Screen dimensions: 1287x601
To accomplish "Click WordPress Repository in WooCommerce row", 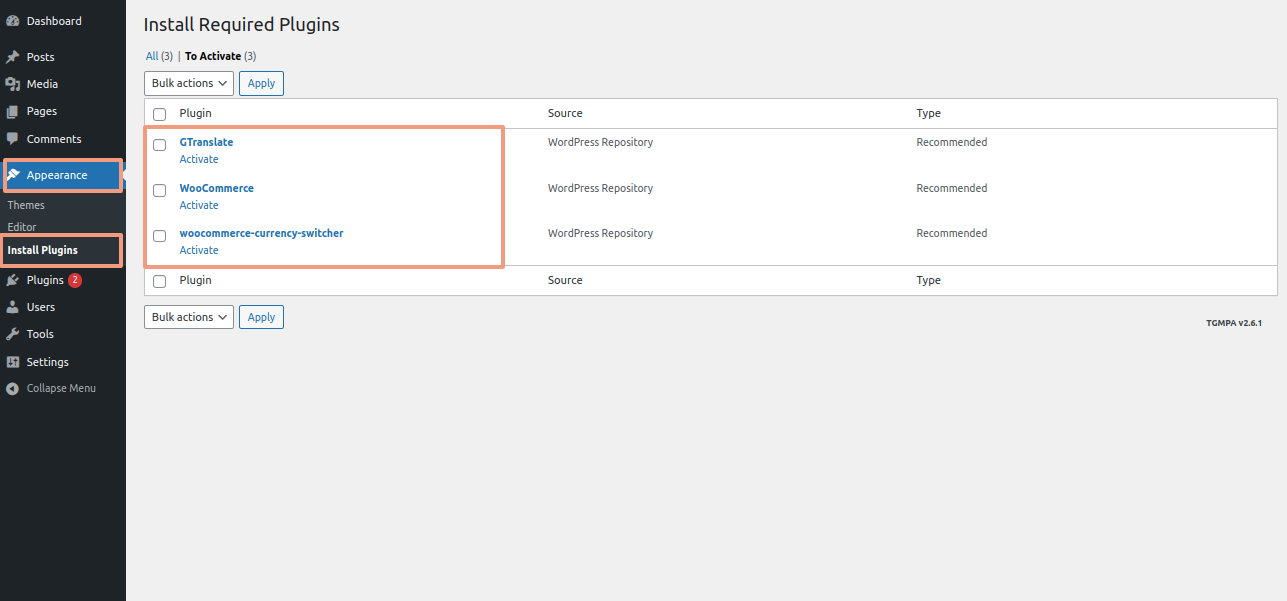I will click(x=600, y=188).
